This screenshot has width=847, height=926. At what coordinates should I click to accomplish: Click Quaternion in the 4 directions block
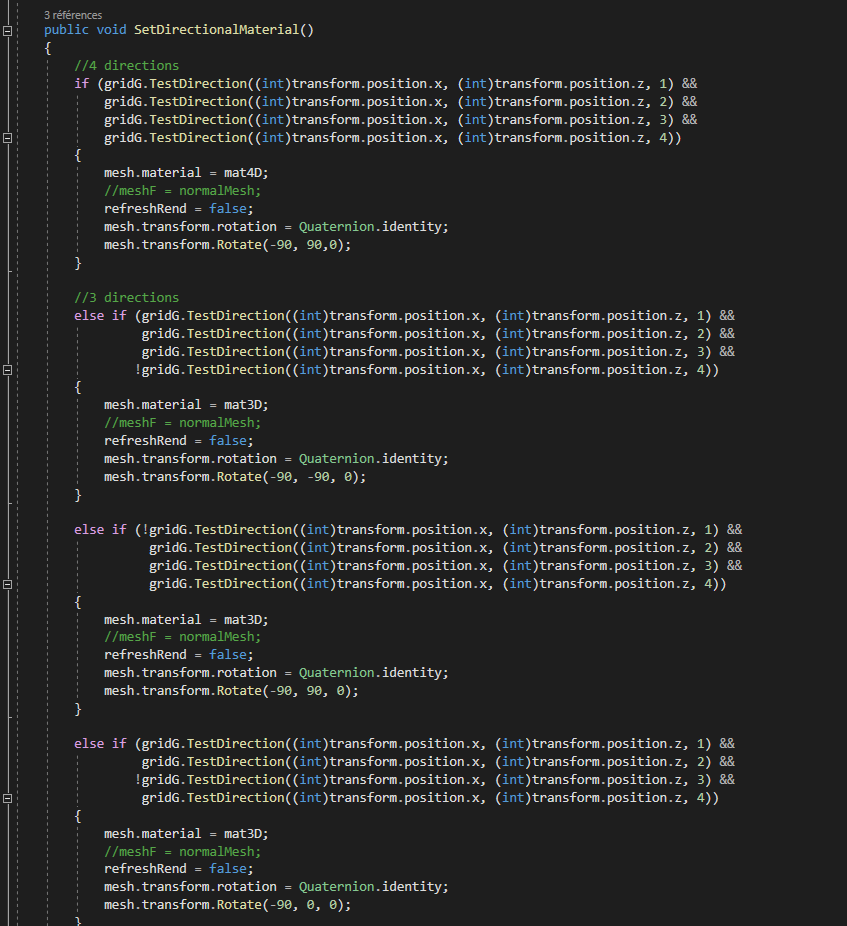tap(336, 227)
